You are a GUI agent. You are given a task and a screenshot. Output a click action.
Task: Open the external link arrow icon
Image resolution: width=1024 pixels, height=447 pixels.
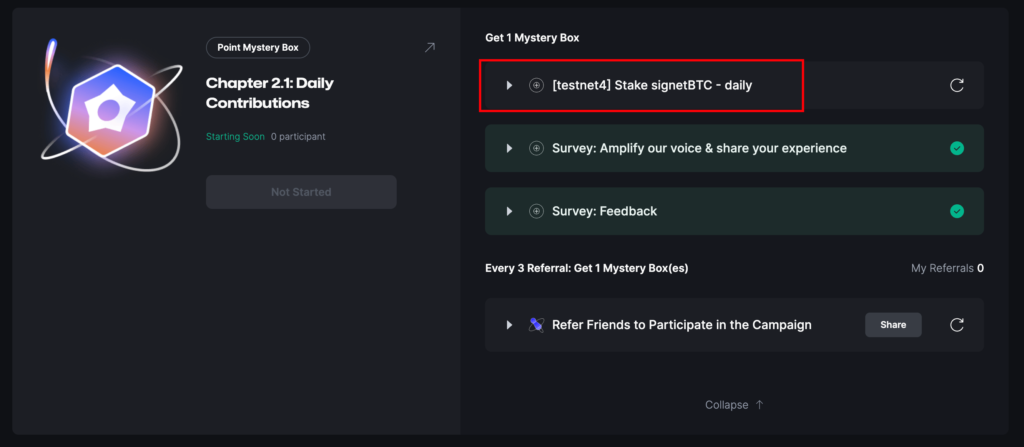point(430,47)
